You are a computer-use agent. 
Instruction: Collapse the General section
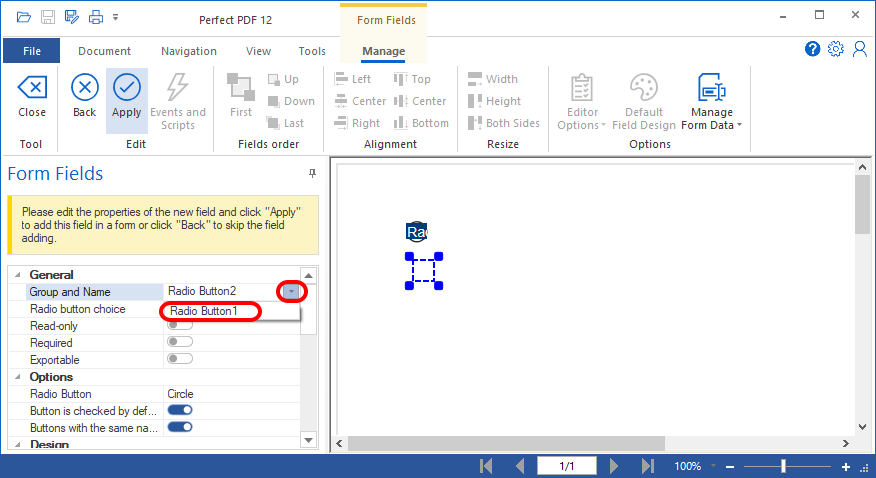click(x=18, y=274)
